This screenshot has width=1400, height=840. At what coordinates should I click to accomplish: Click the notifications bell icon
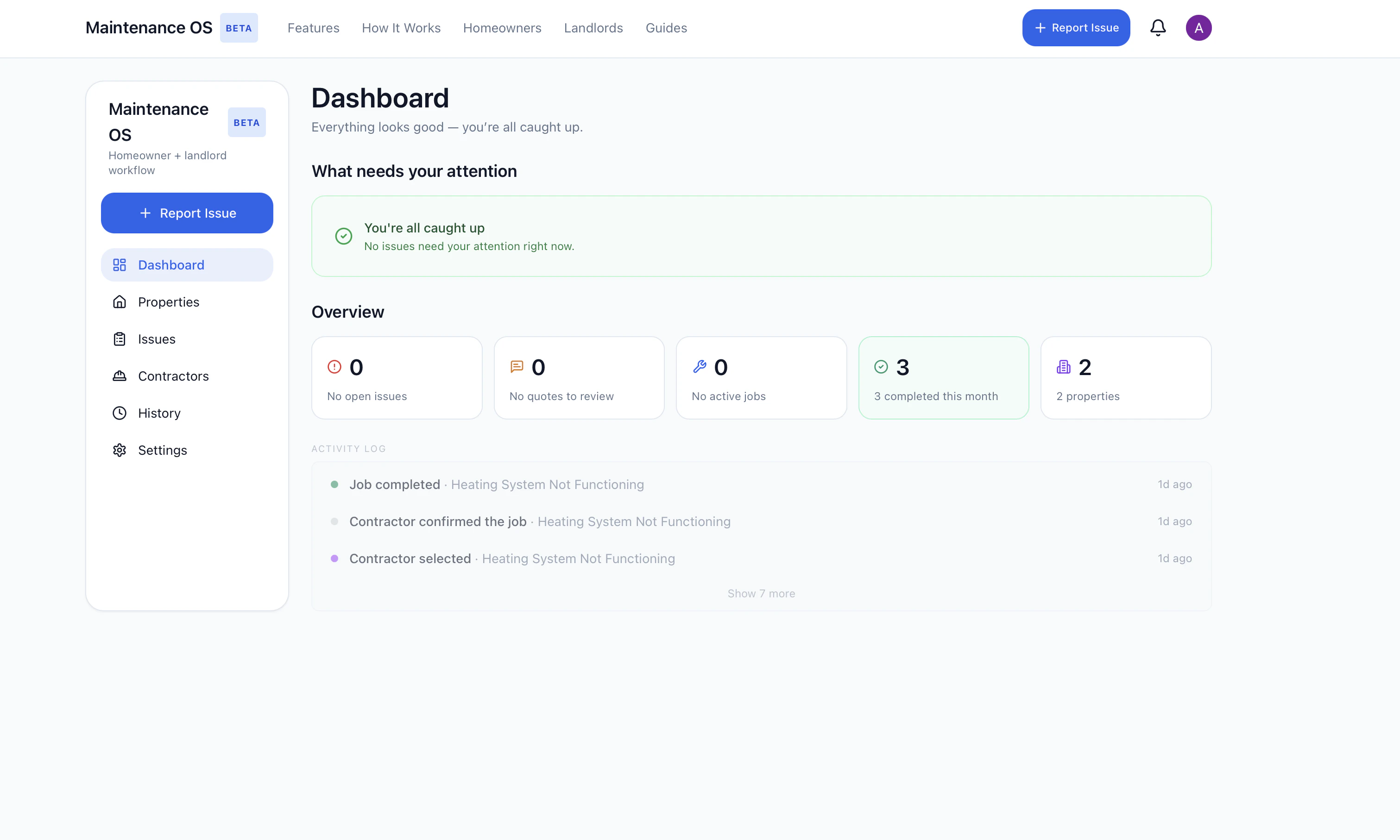coord(1158,28)
